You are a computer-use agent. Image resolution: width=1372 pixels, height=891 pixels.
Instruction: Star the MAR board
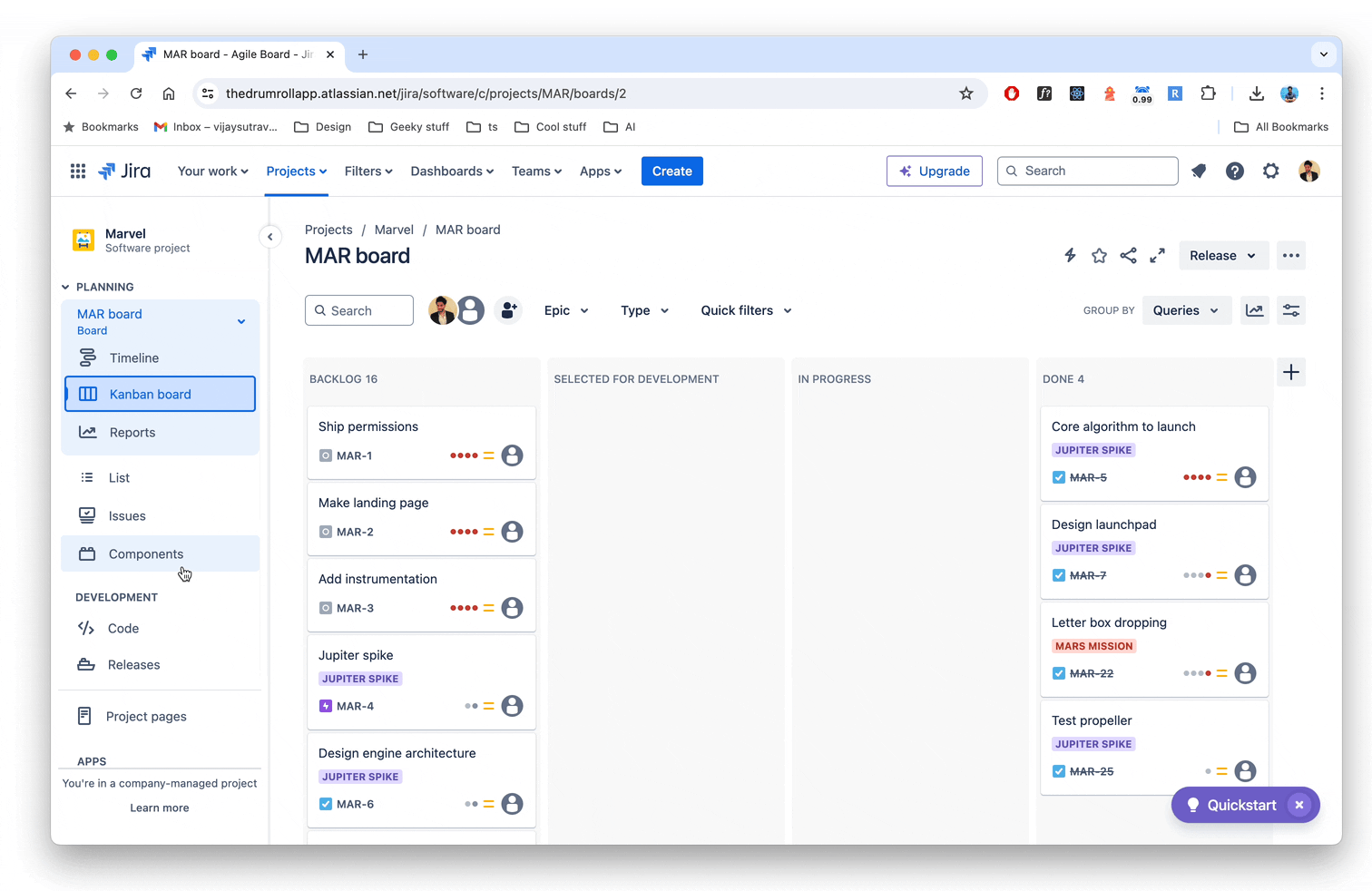tap(1099, 256)
